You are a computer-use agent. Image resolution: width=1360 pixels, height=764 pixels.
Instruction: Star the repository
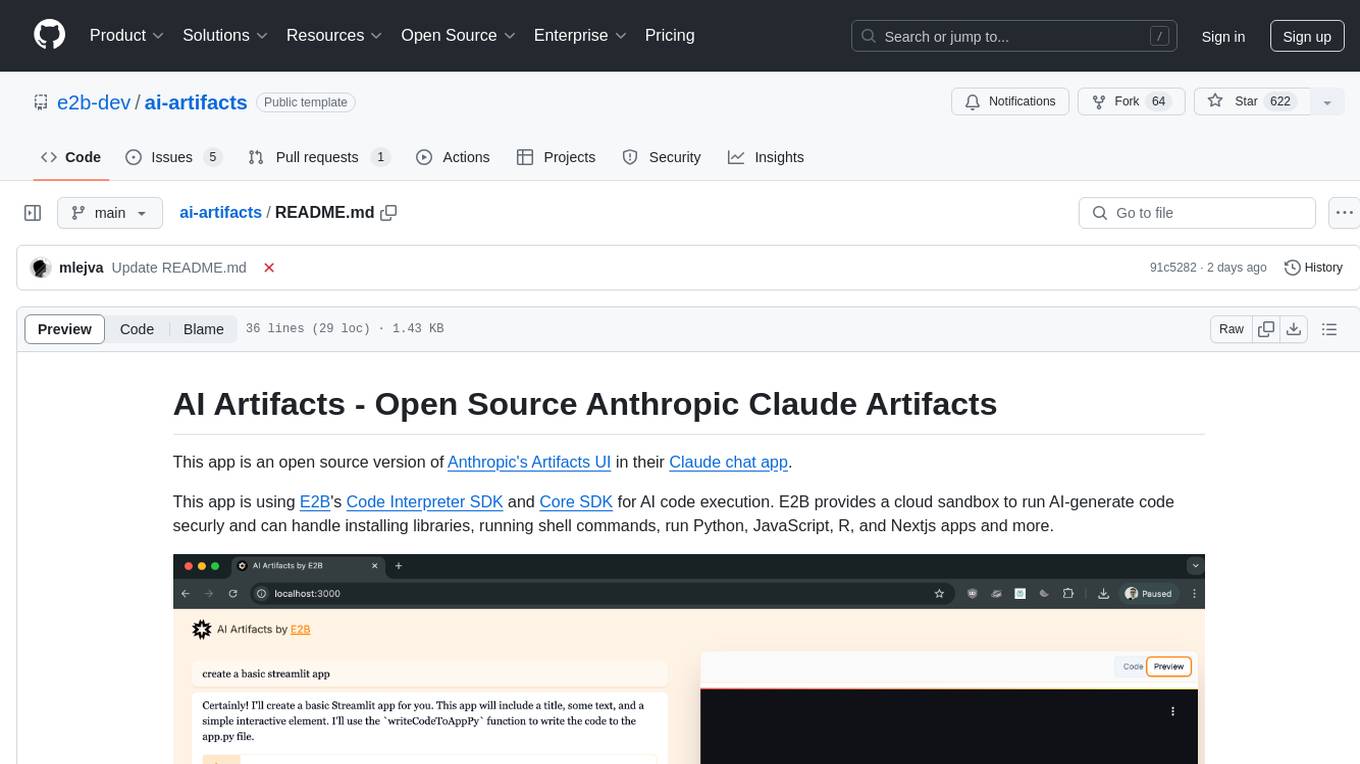pyautogui.click(x=1250, y=101)
